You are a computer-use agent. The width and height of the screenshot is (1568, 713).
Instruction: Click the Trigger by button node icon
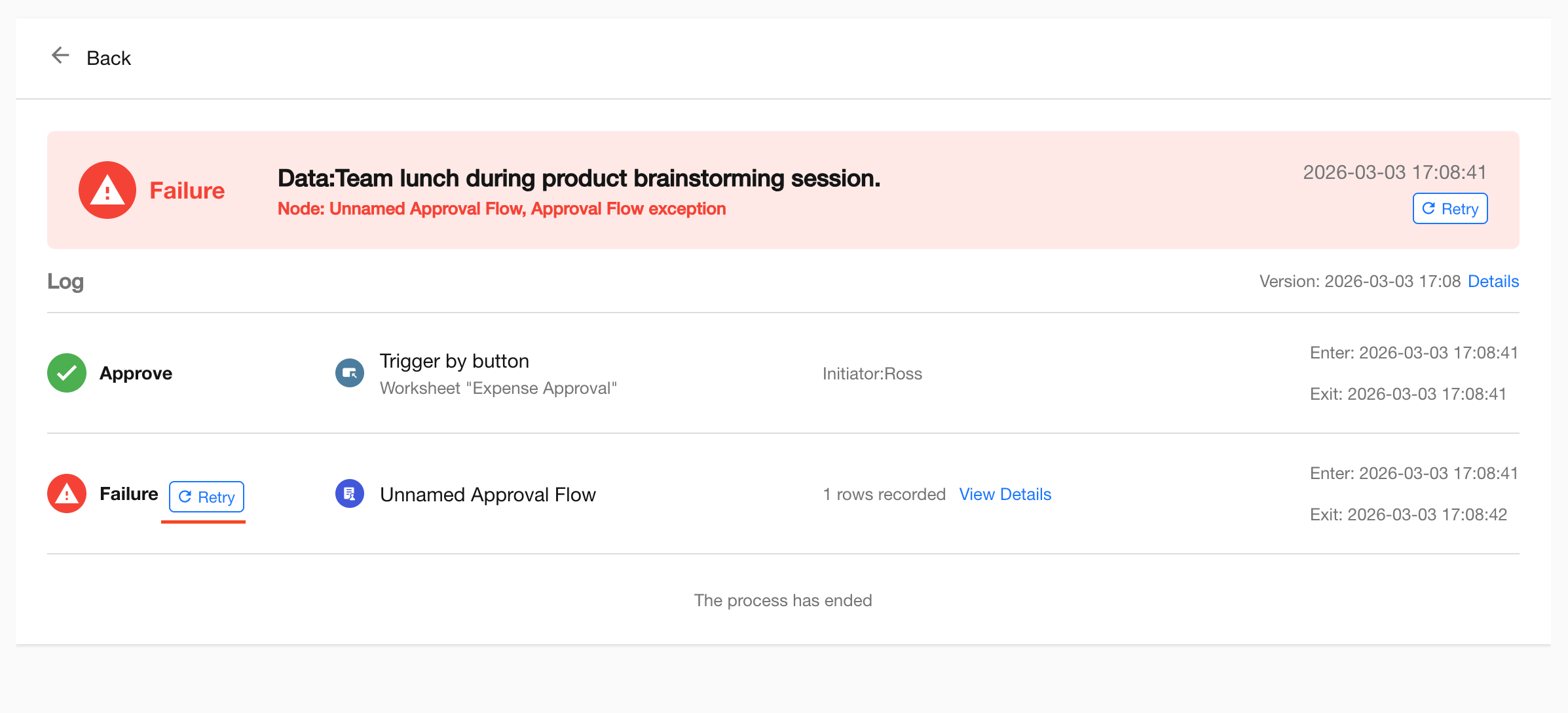(x=350, y=373)
